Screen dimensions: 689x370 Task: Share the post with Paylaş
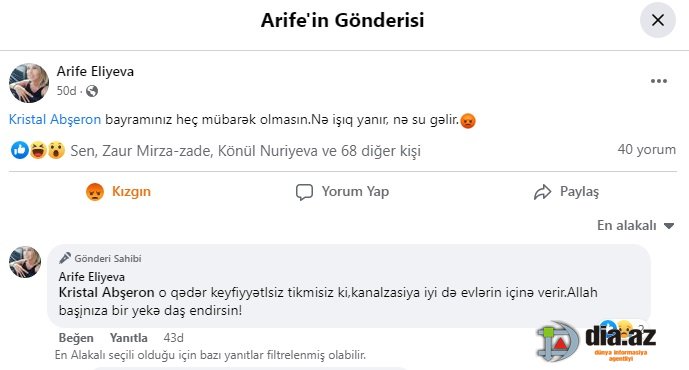[x=566, y=192]
